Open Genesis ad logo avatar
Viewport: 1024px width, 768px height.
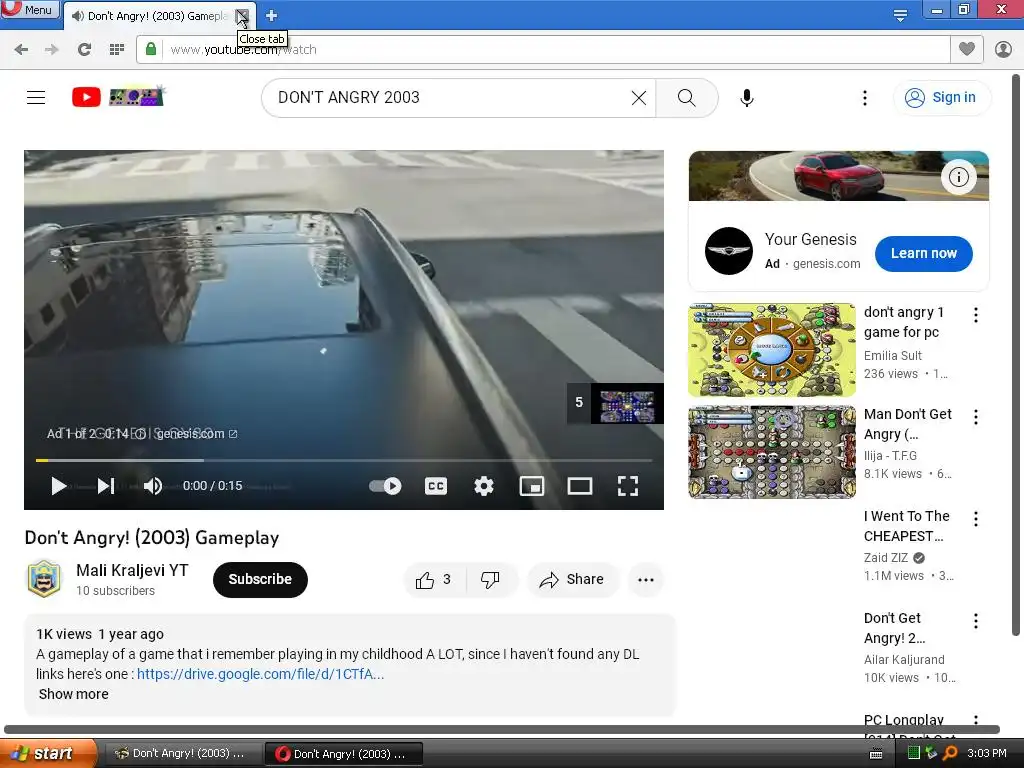tap(729, 251)
